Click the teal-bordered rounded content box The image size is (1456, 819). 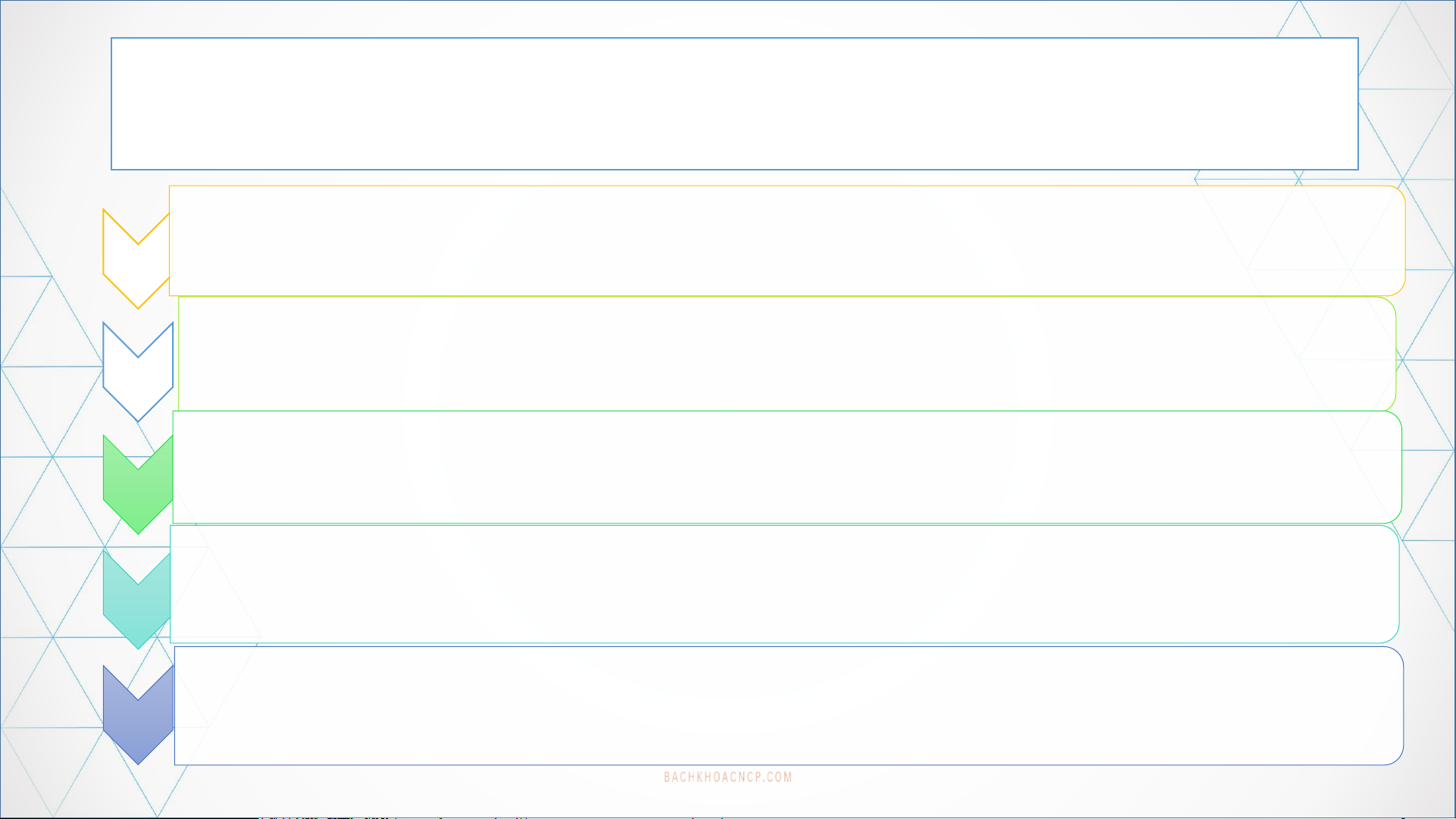click(784, 584)
